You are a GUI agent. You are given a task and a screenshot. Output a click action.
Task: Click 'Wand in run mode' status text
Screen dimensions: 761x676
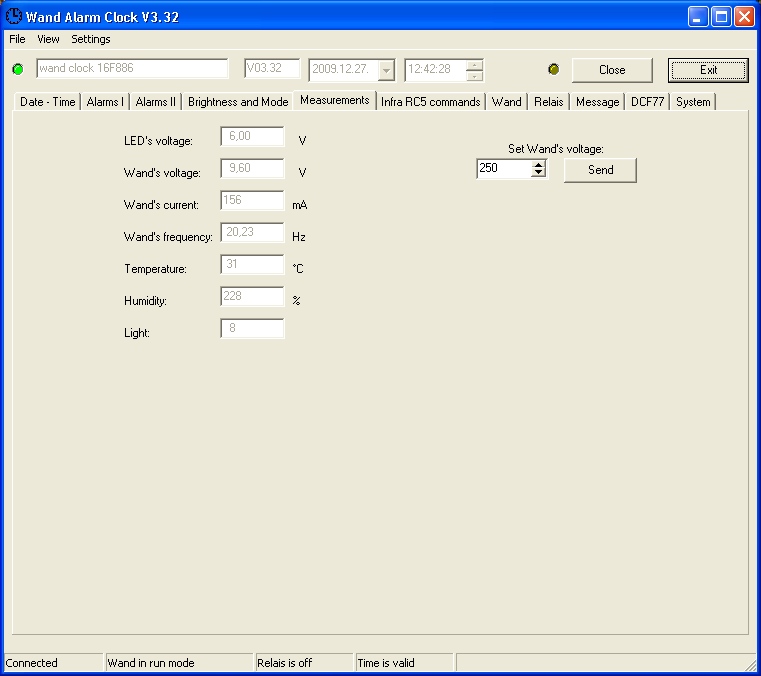151,663
